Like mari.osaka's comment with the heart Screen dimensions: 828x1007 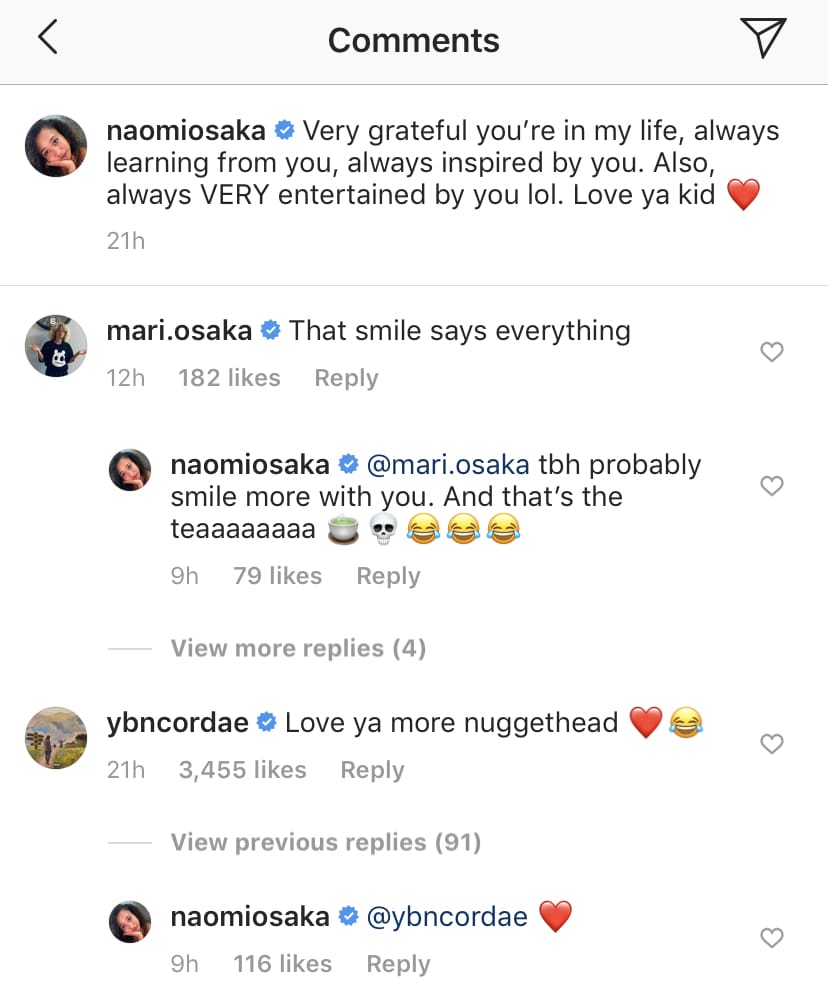pyautogui.click(x=772, y=352)
